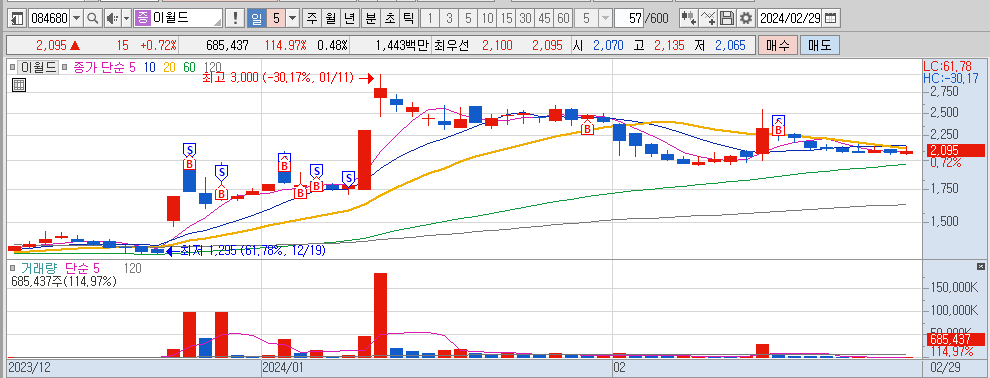Select the 15 interval button
The width and height of the screenshot is (990, 378).
pyautogui.click(x=506, y=18)
